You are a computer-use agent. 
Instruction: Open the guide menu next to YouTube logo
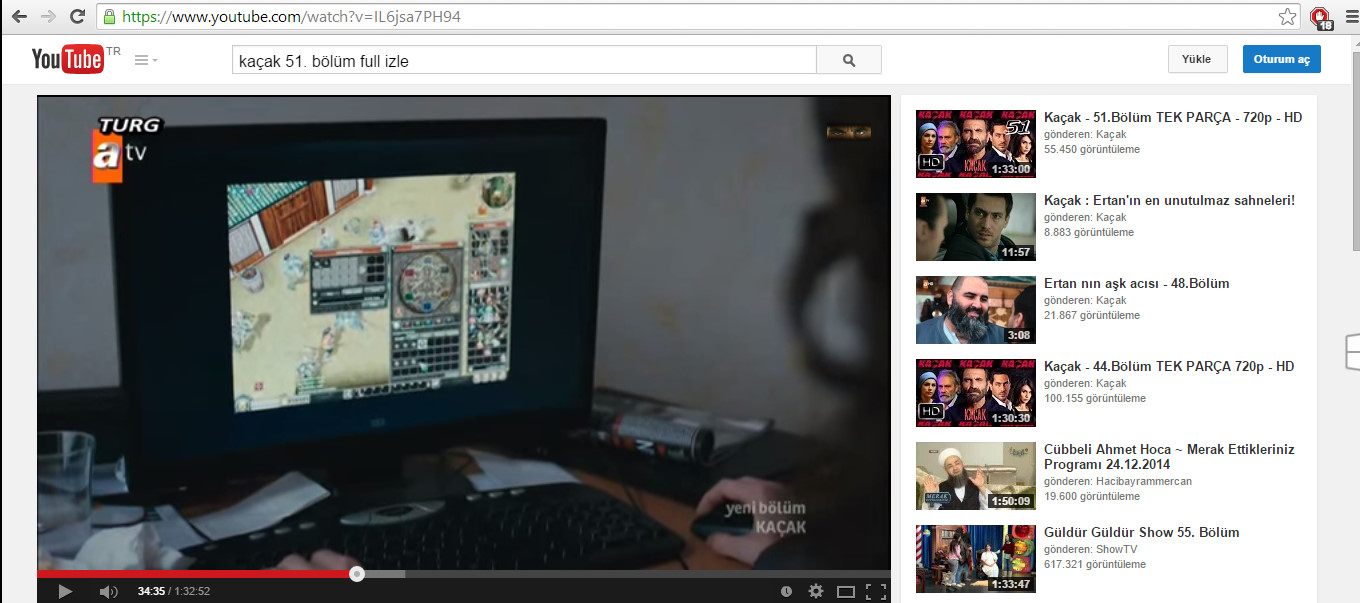[146, 60]
